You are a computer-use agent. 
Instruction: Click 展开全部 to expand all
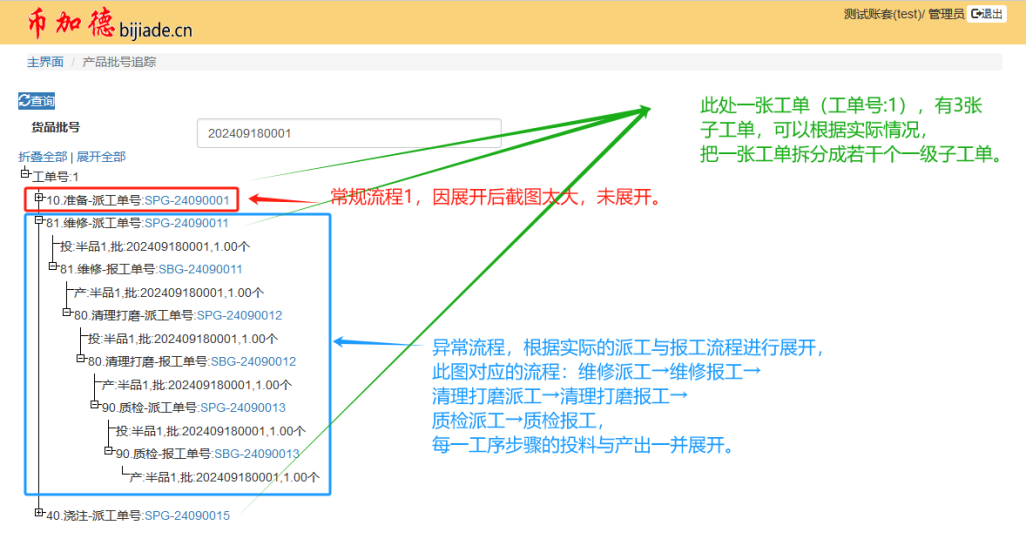101,157
